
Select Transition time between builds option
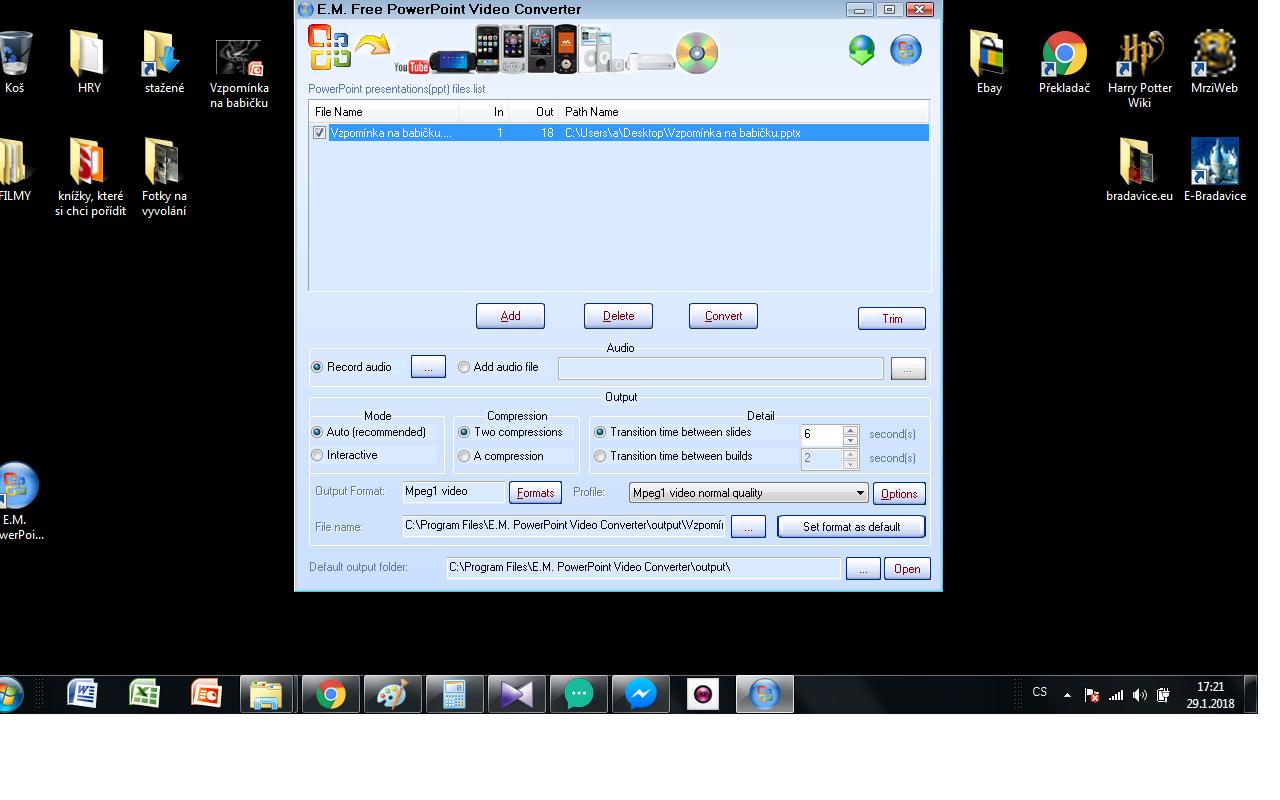[600, 456]
